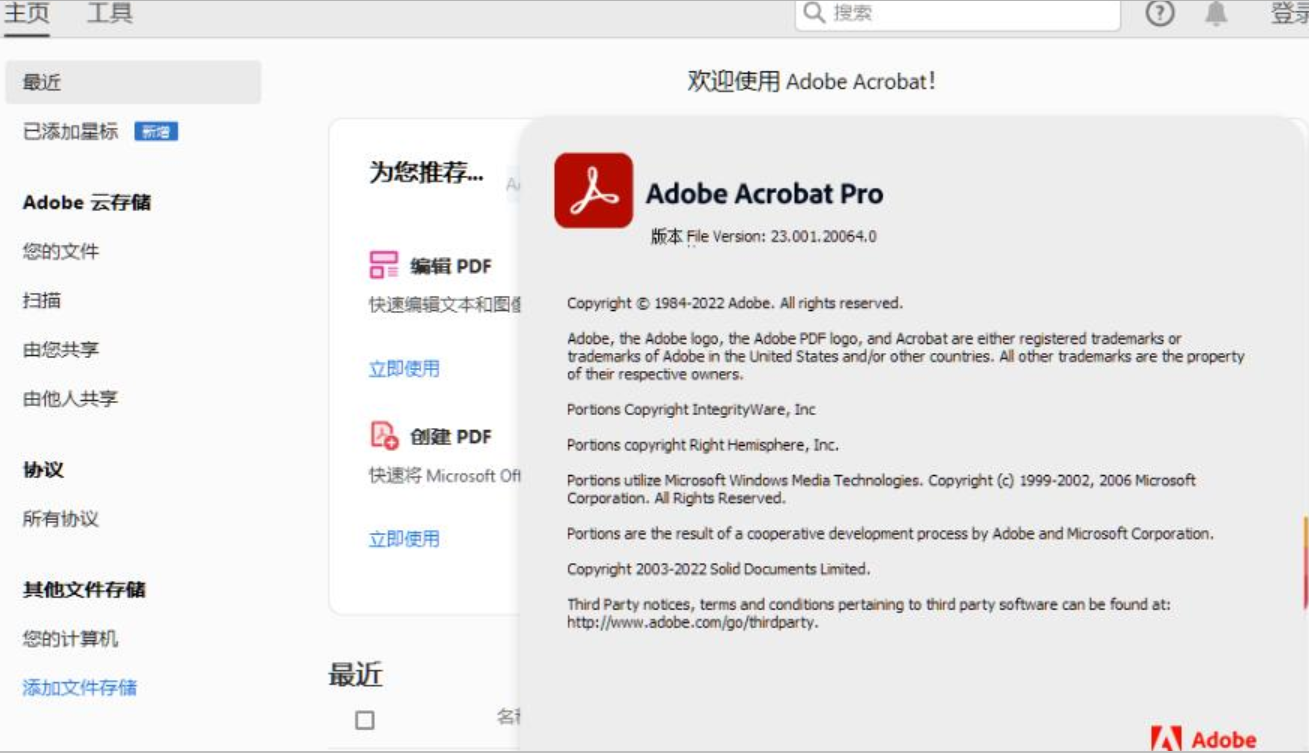The height and width of the screenshot is (753, 1309).
Task: Click the Adobe Acrobat Pro logo icon
Action: point(593,190)
